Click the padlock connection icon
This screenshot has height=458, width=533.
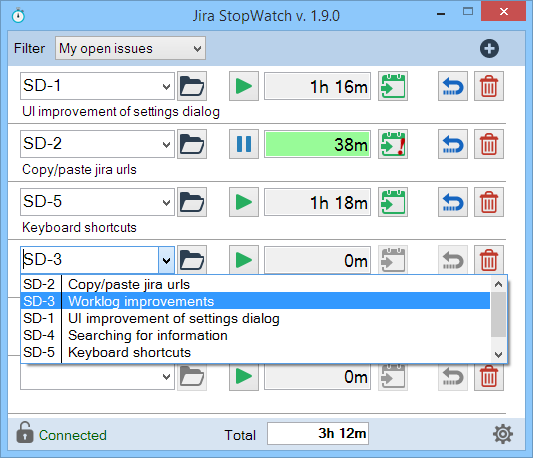[25, 432]
